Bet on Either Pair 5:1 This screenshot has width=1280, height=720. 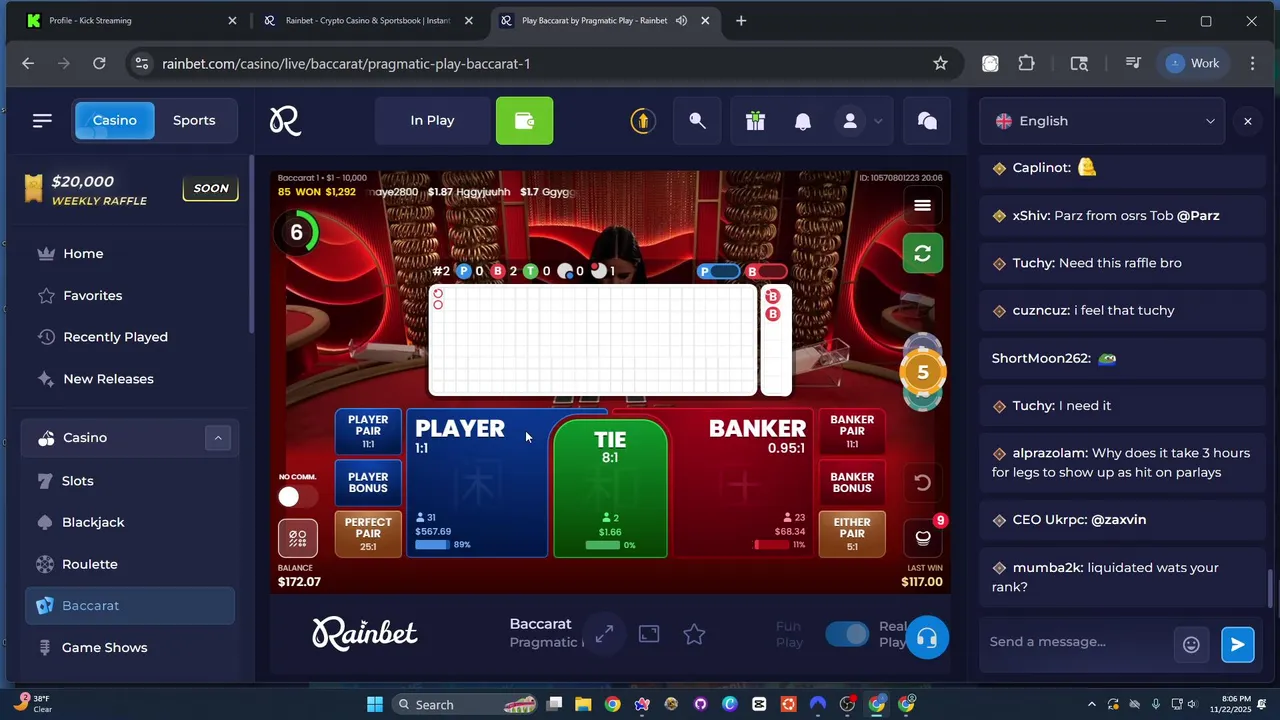(852, 534)
